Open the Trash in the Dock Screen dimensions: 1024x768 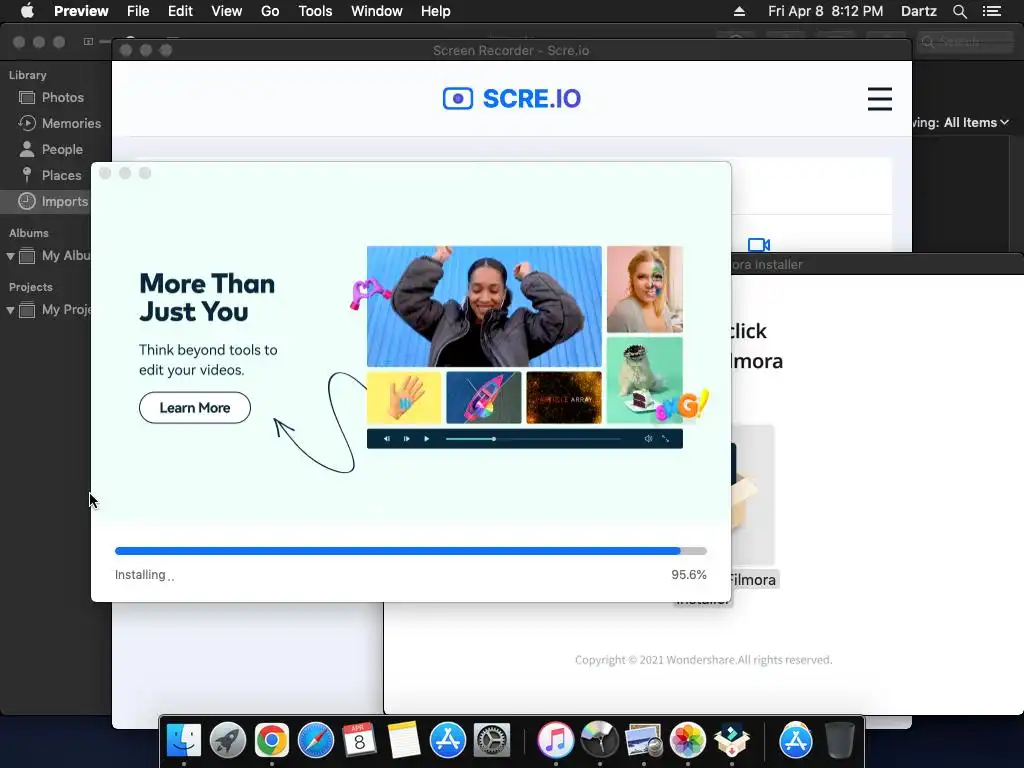pyautogui.click(x=840, y=740)
